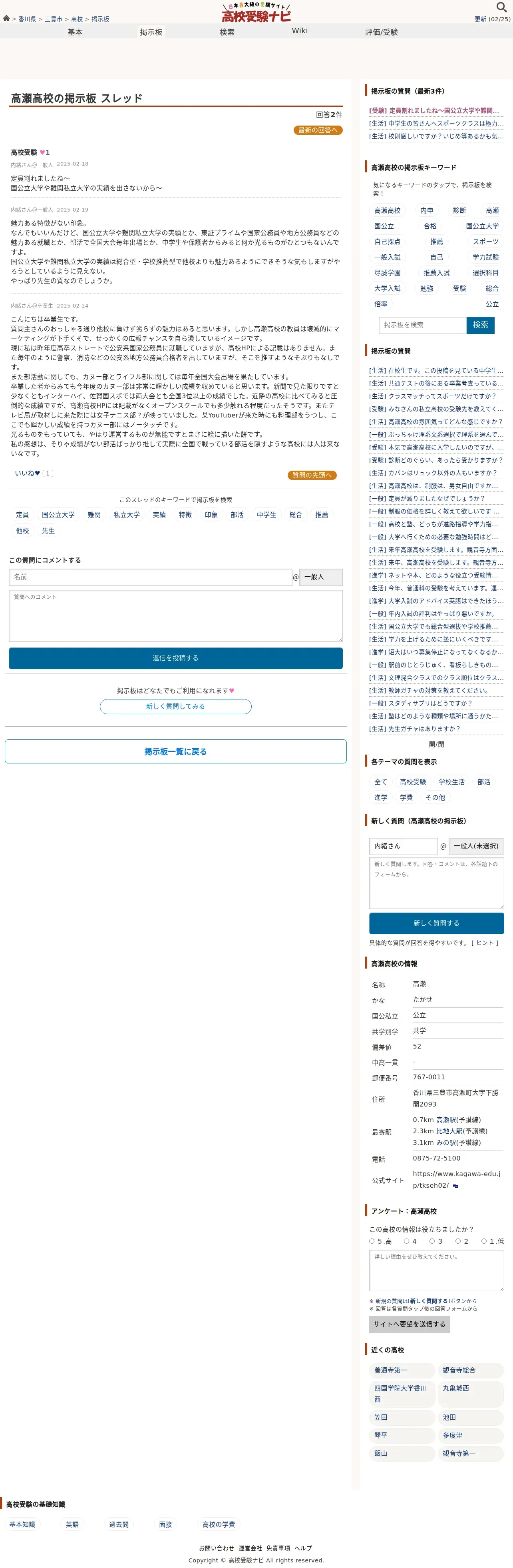The image size is (513, 1568).
Task: Open nearby school 多度津
Action: 471,1435
